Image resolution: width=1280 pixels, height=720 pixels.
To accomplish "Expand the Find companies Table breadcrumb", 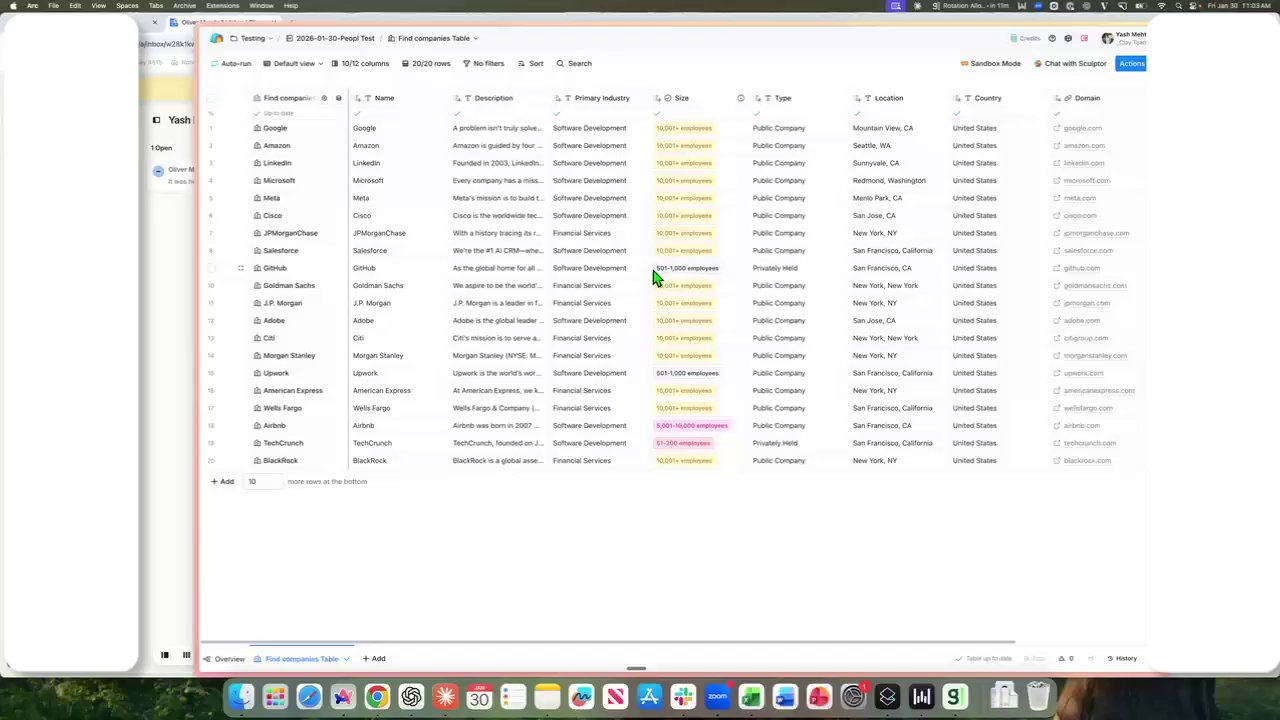I will click(432, 38).
